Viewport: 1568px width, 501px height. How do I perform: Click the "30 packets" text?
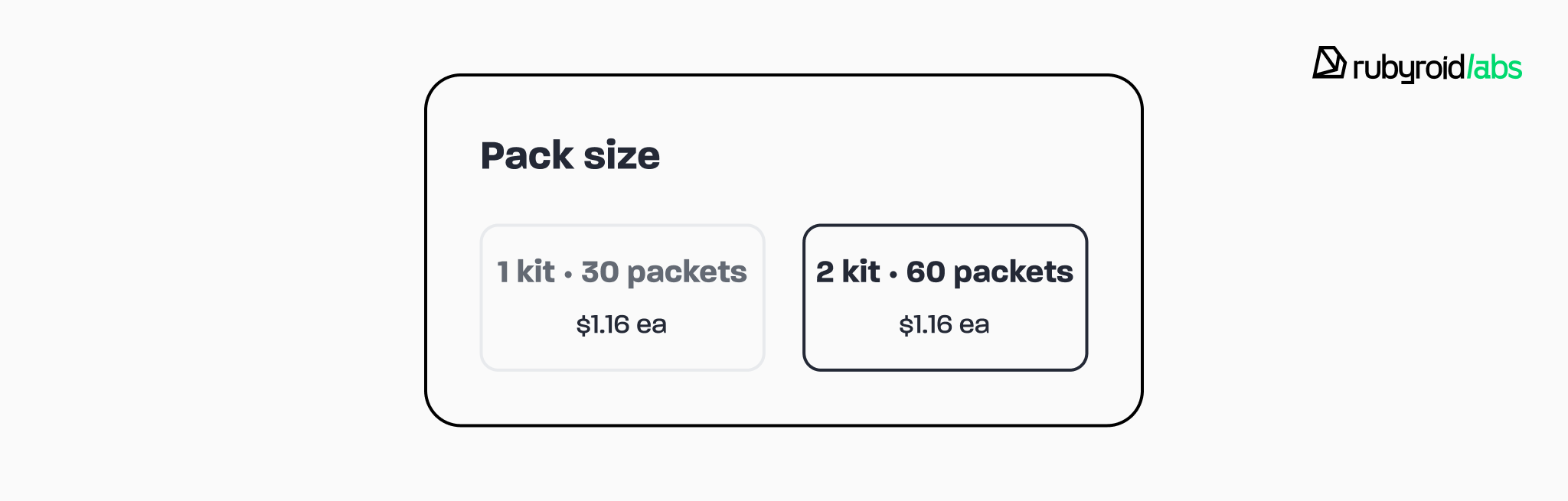[664, 272]
